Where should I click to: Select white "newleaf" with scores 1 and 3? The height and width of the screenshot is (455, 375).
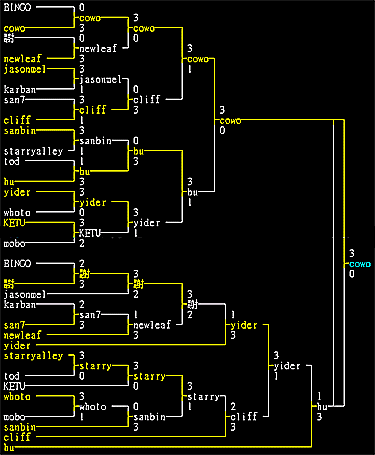pyautogui.click(x=152, y=325)
